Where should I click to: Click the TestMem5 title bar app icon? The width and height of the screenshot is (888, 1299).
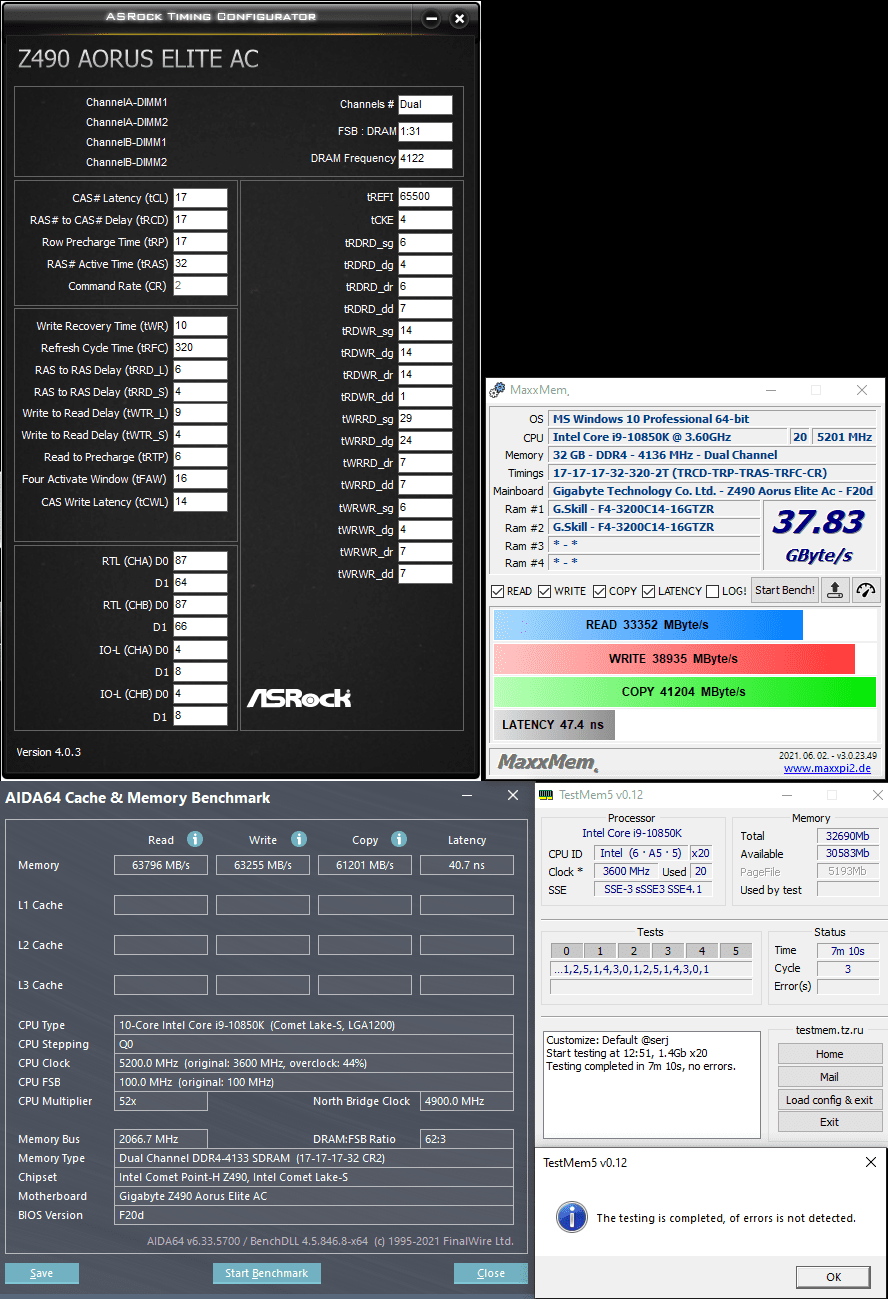[x=546, y=795]
